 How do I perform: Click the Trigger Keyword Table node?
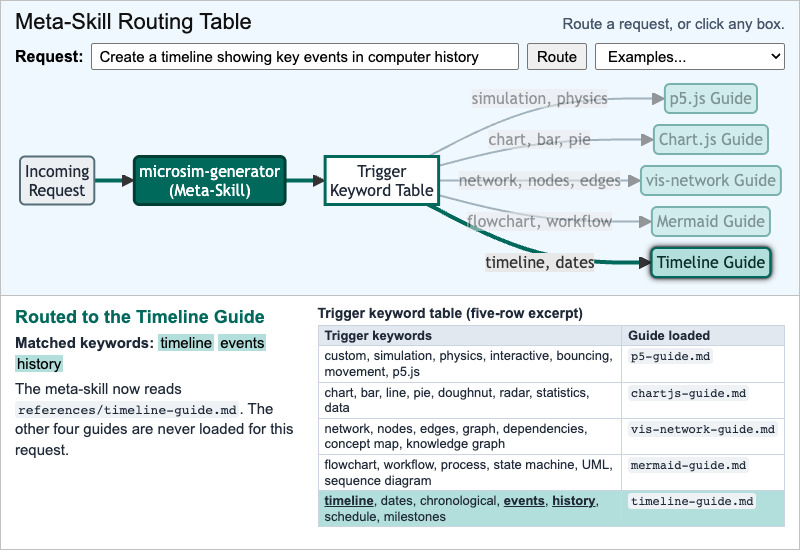[382, 181]
